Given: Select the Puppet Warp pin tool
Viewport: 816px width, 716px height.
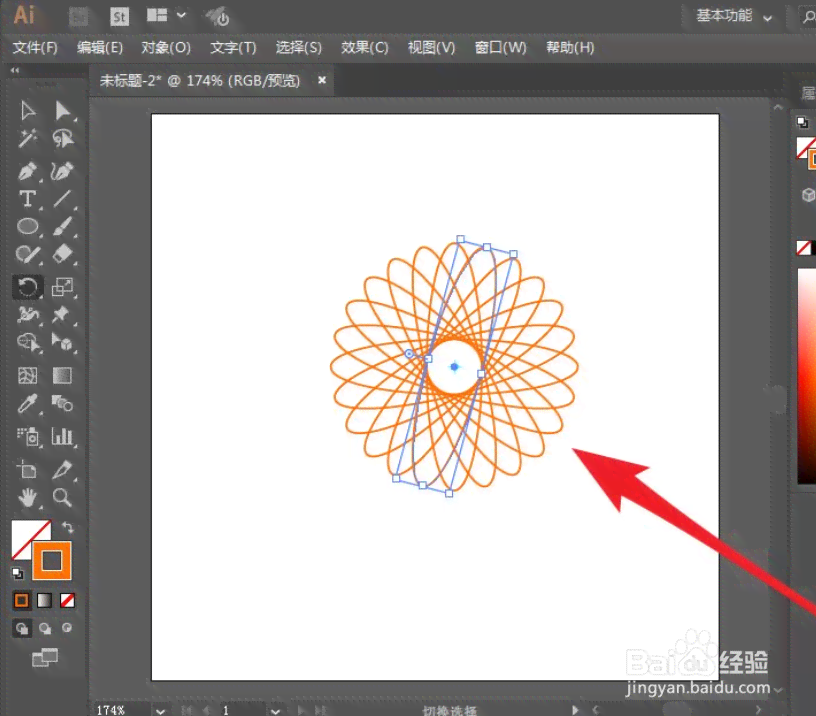Looking at the screenshot, I should point(62,314).
